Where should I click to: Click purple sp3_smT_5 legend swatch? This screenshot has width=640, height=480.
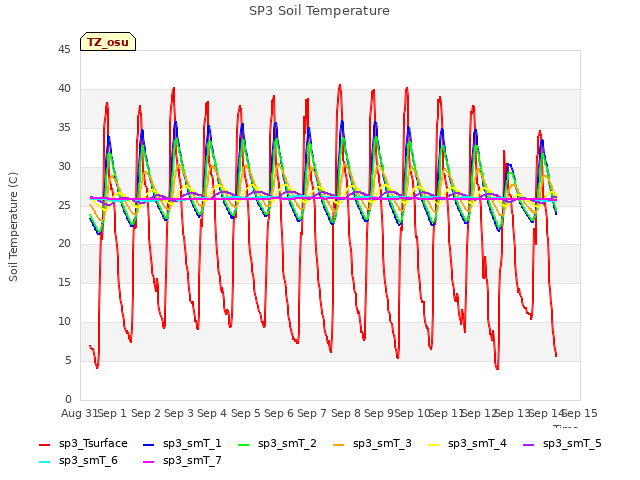(529, 444)
